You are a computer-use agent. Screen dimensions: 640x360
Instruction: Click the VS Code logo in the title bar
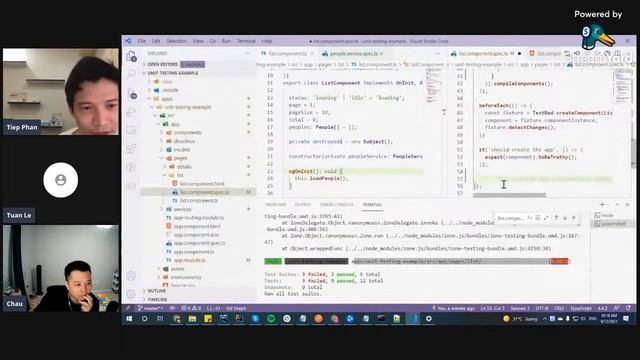tap(128, 41)
